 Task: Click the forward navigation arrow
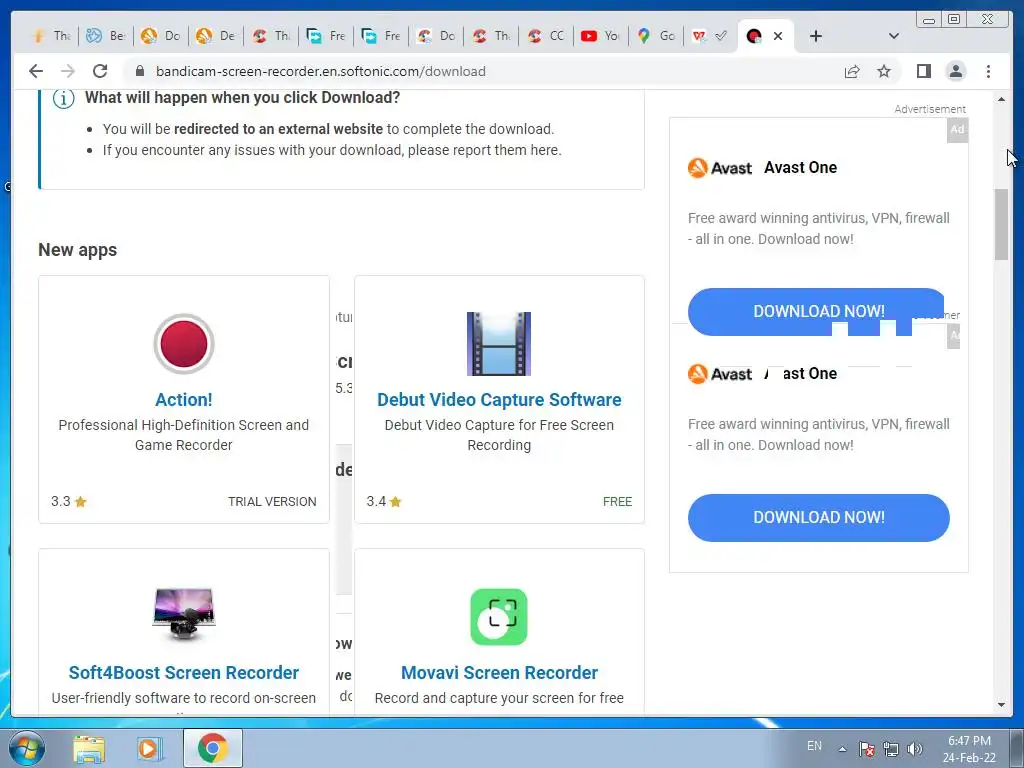(68, 71)
